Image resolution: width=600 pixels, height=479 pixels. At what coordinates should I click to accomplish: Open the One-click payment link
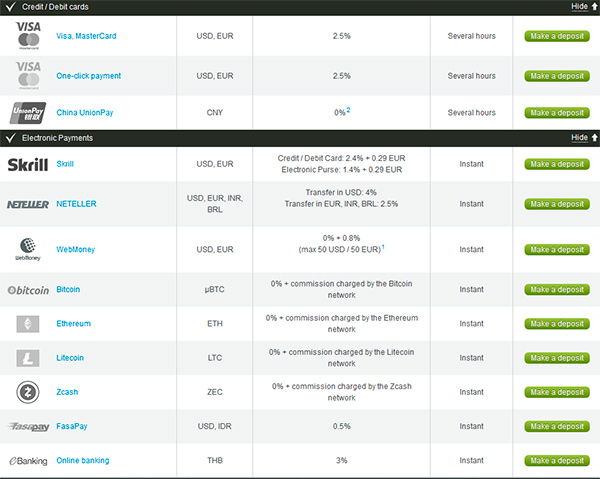pyautogui.click(x=88, y=76)
